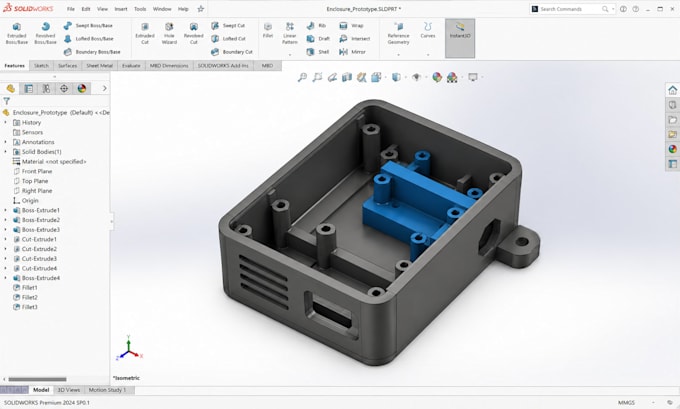Viewport: 680px width, 409px height.
Task: Select the Draft tool
Action: (318, 39)
